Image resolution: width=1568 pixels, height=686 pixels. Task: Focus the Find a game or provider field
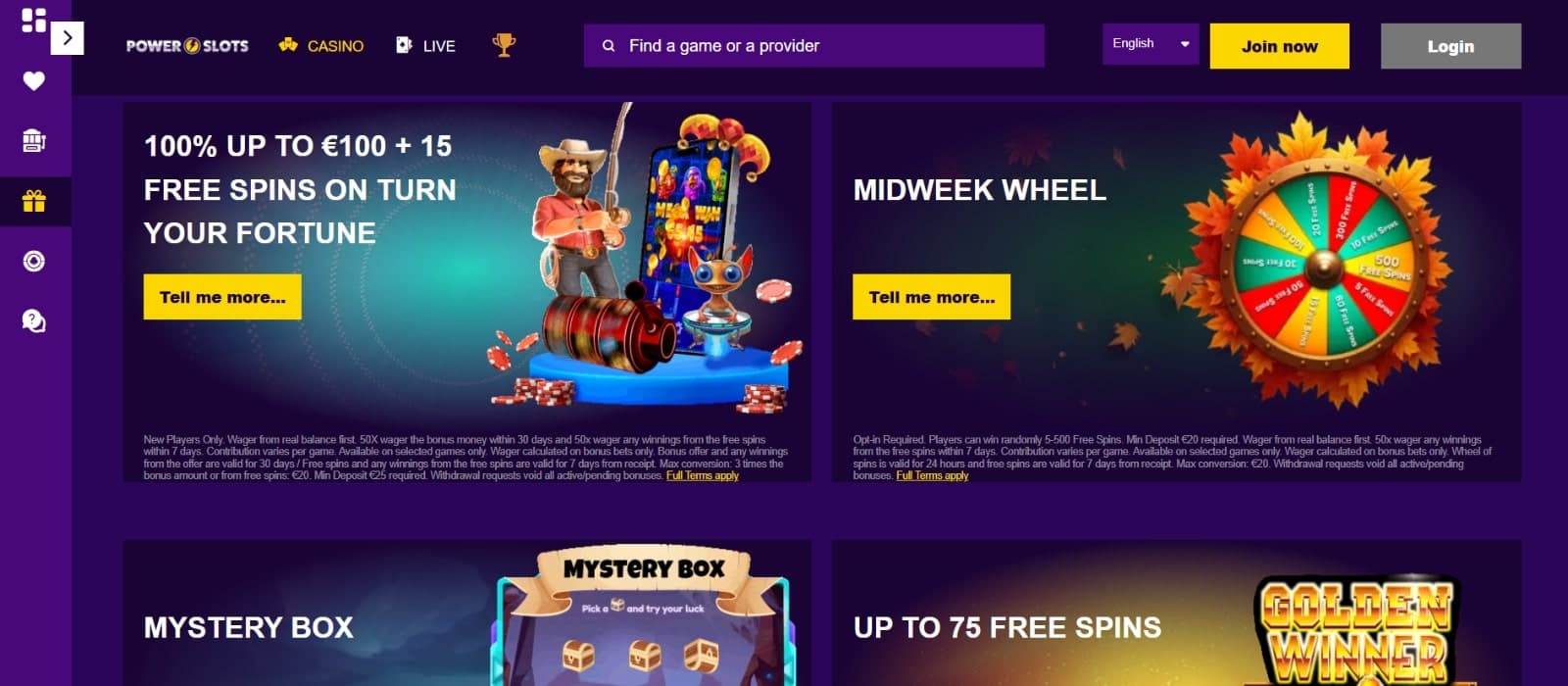[814, 46]
